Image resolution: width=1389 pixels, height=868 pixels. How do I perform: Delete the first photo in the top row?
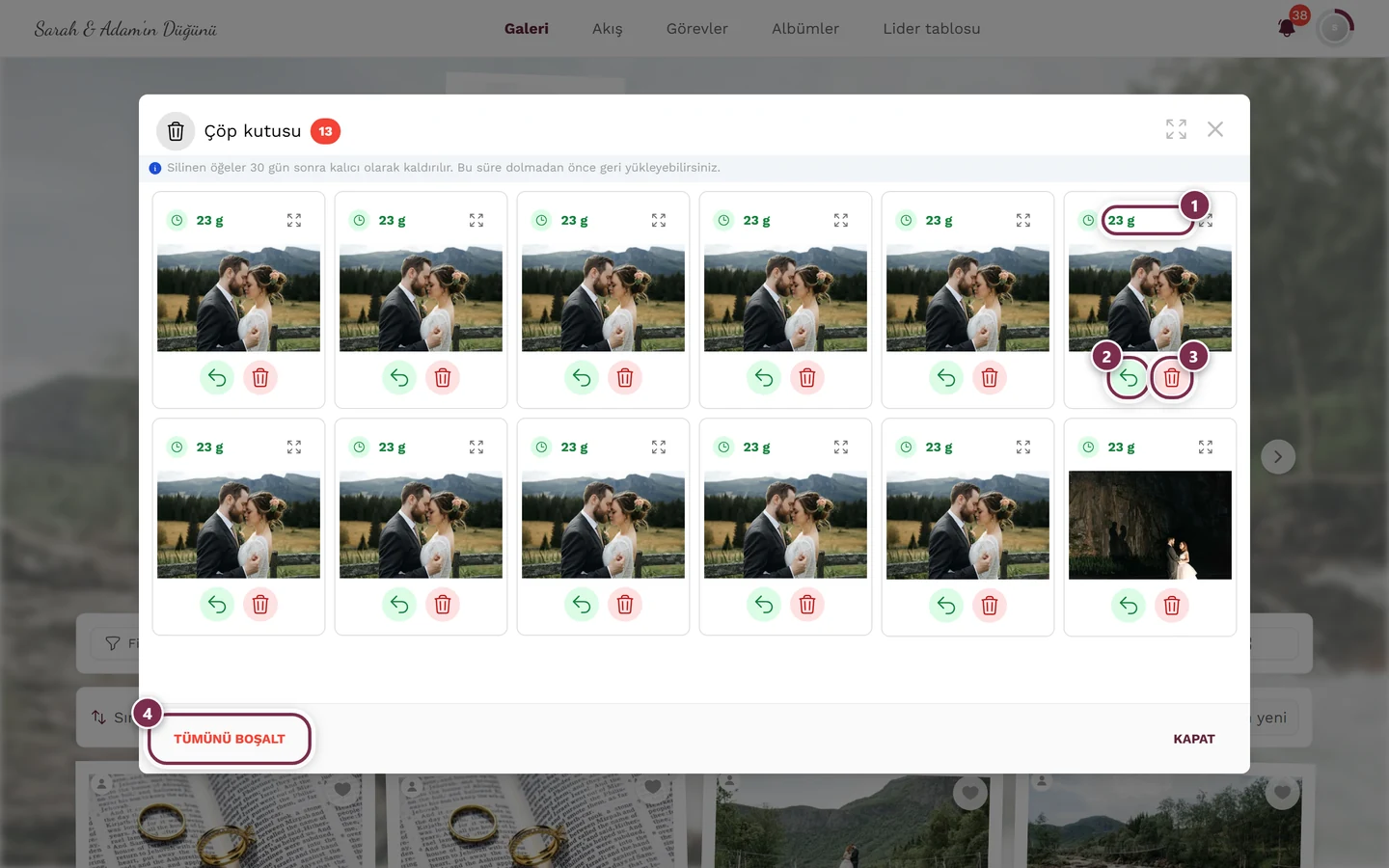coord(260,378)
